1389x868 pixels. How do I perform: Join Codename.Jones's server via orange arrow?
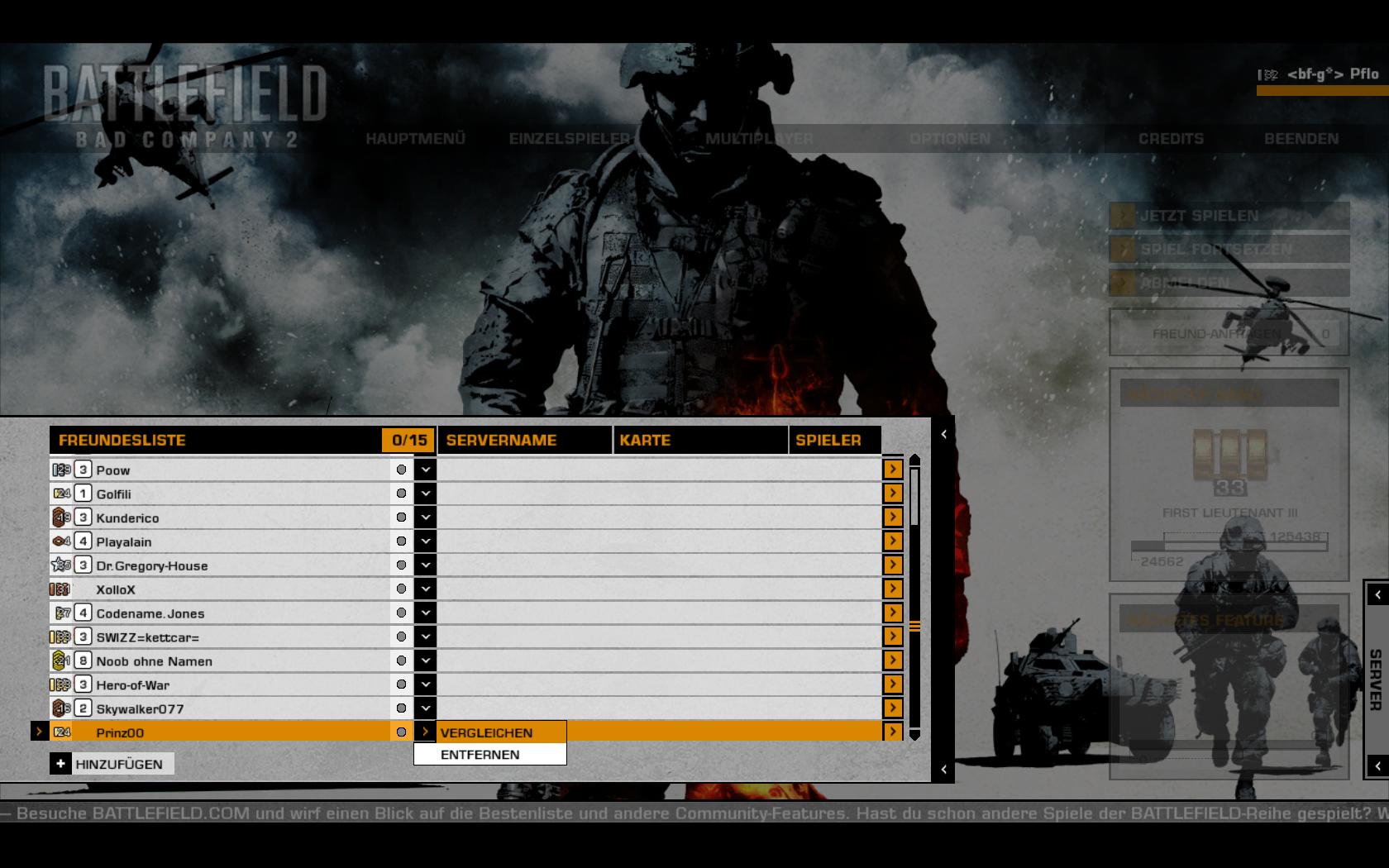[893, 613]
